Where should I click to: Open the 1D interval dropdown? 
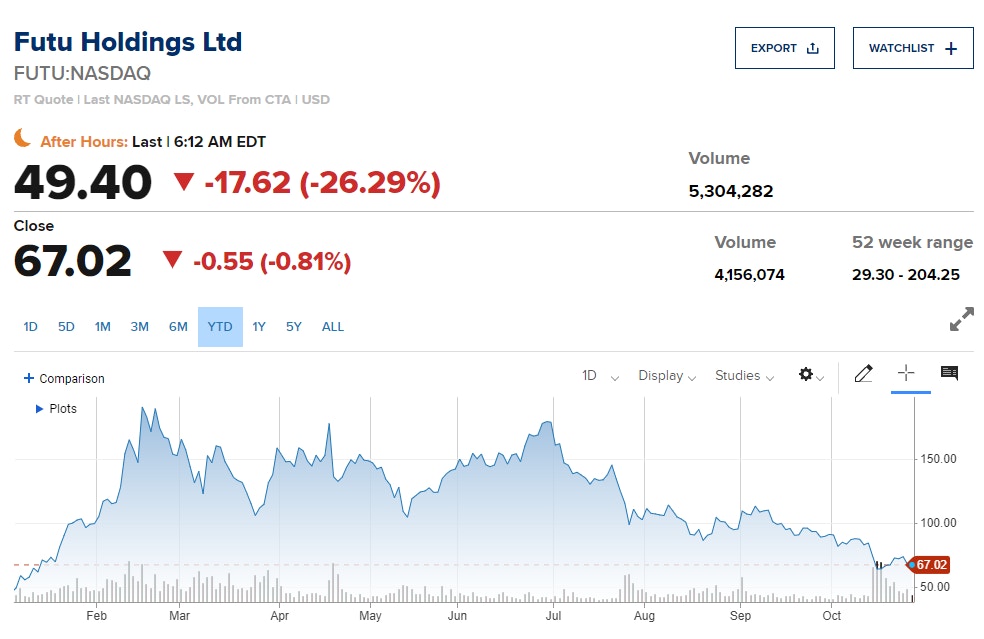[600, 376]
